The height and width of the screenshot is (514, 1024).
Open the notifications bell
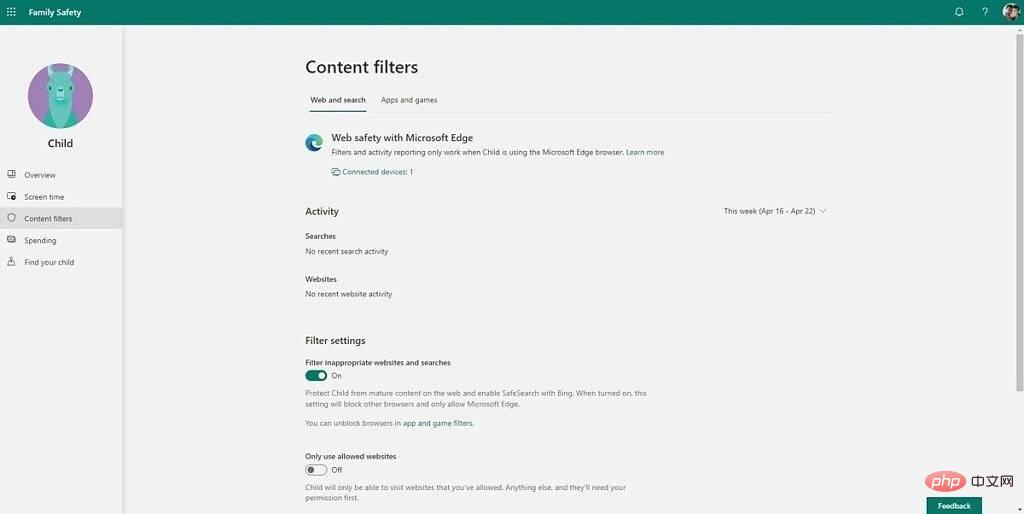[x=959, y=12]
